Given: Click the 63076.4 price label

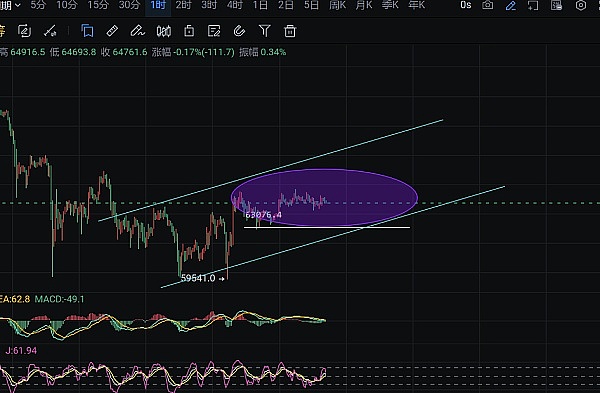Looking at the screenshot, I should (263, 215).
